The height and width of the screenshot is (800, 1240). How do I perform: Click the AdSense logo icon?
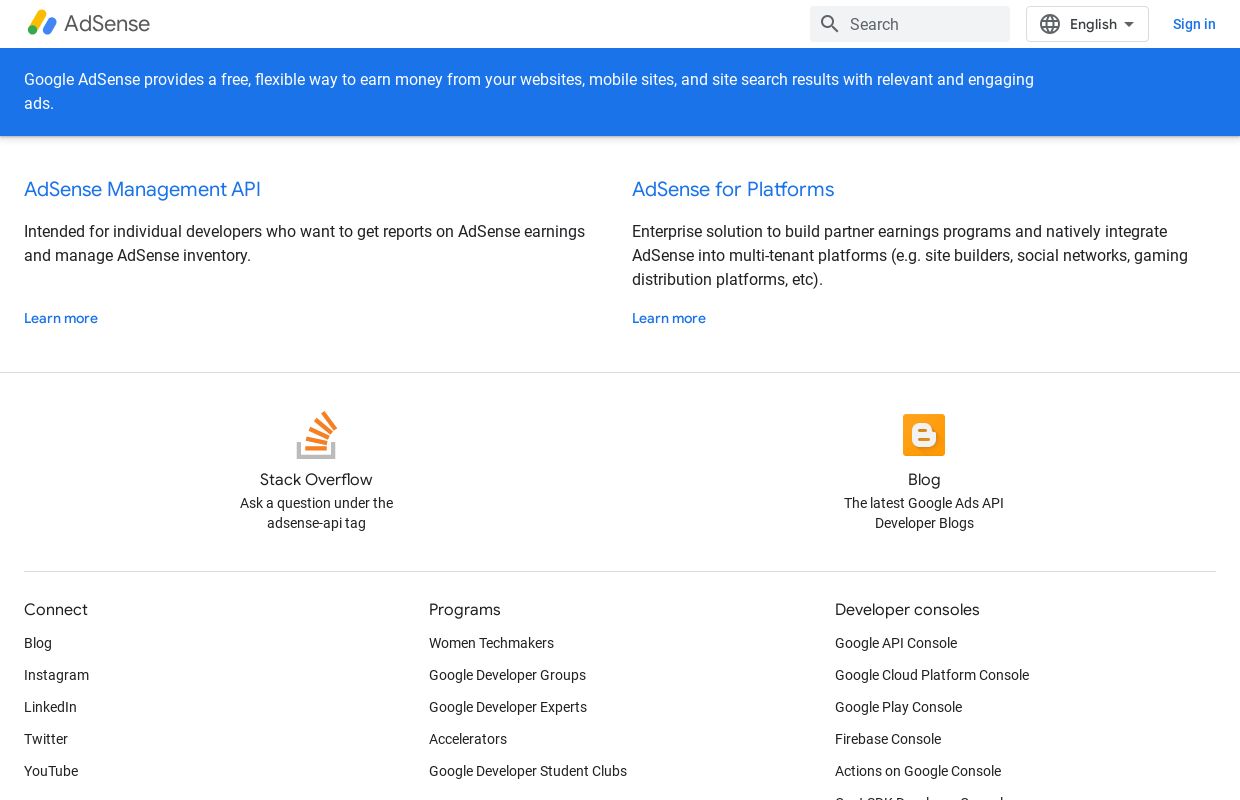[42, 23]
